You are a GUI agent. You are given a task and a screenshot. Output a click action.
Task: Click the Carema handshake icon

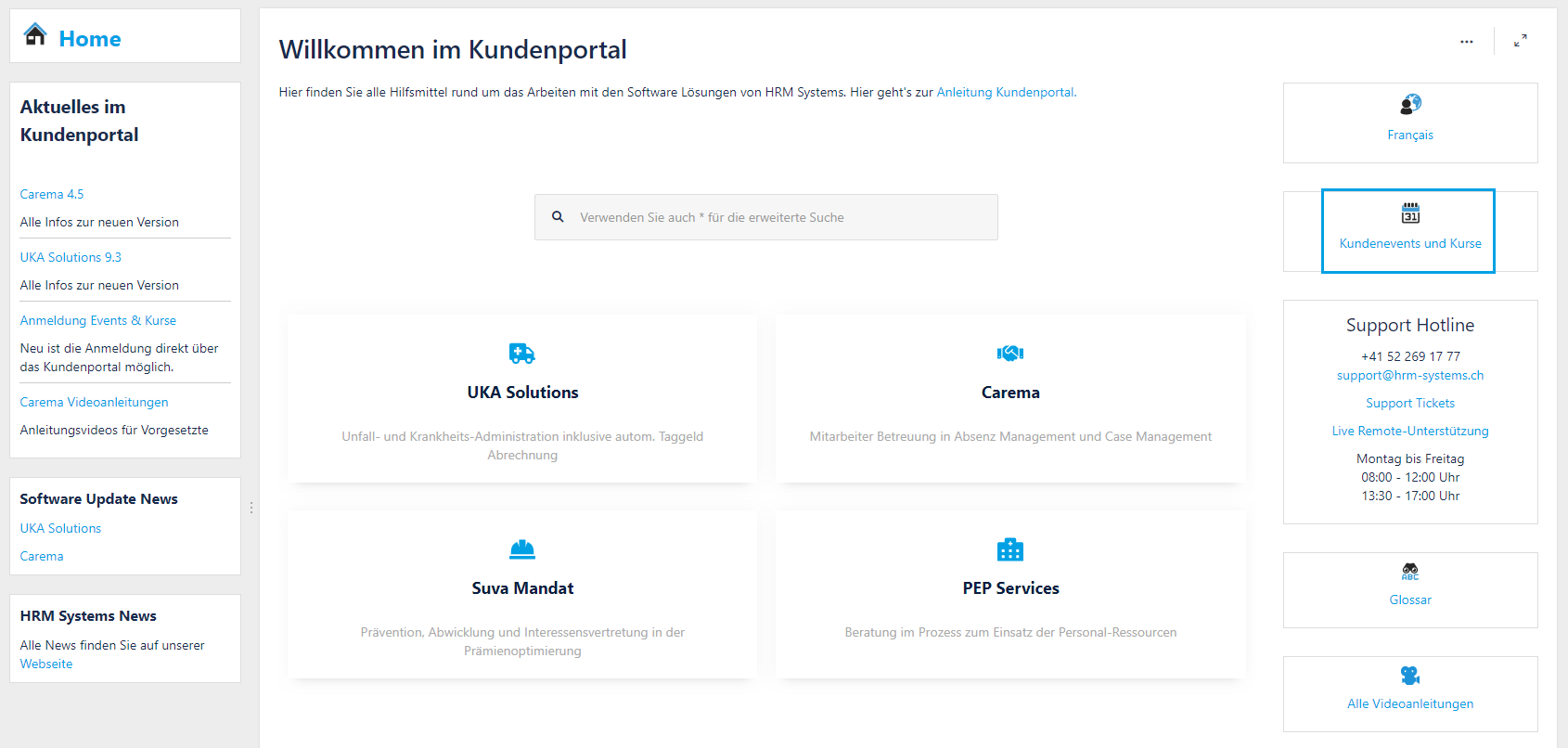point(1010,353)
